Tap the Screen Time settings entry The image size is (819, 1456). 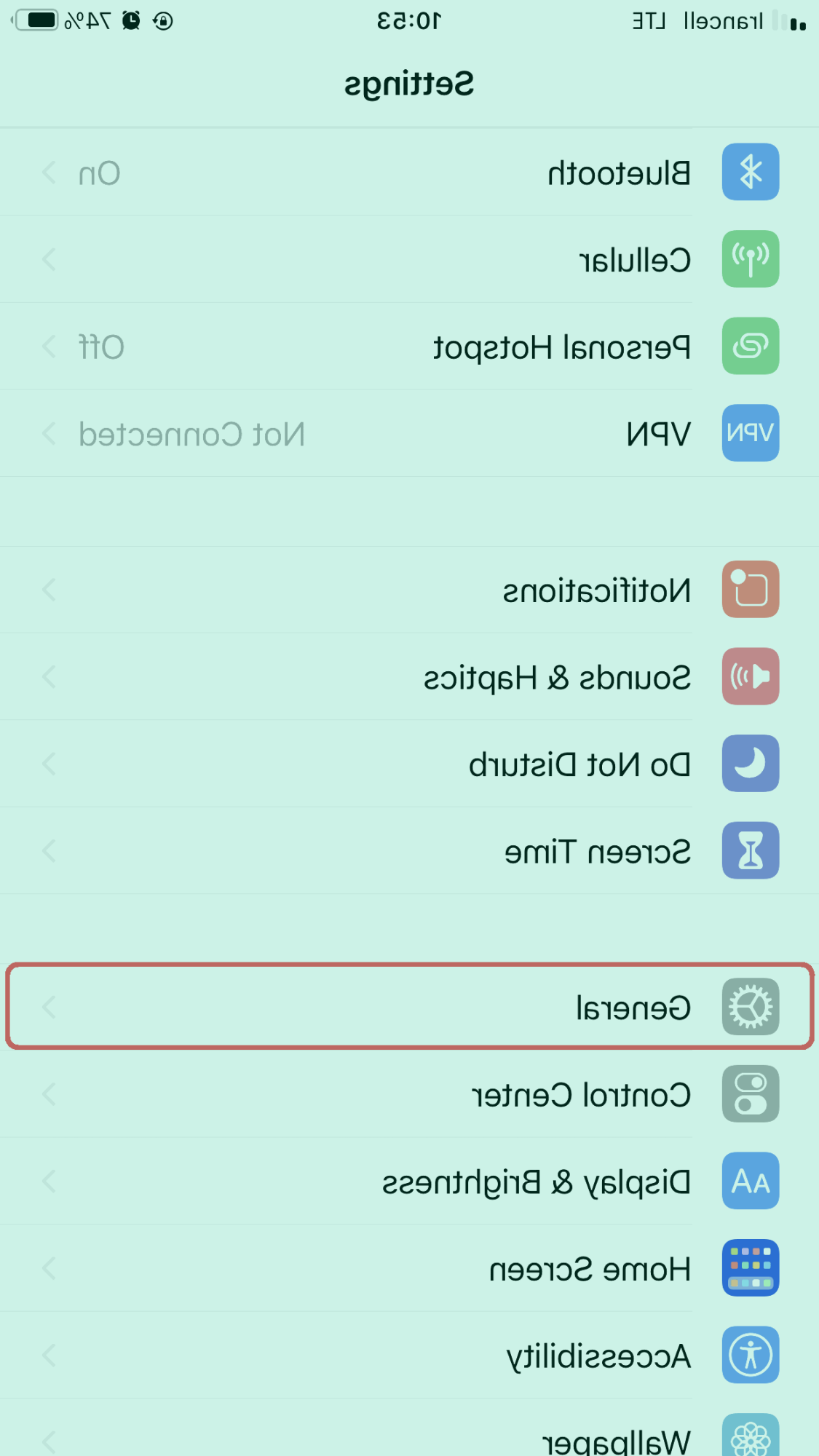(x=408, y=850)
